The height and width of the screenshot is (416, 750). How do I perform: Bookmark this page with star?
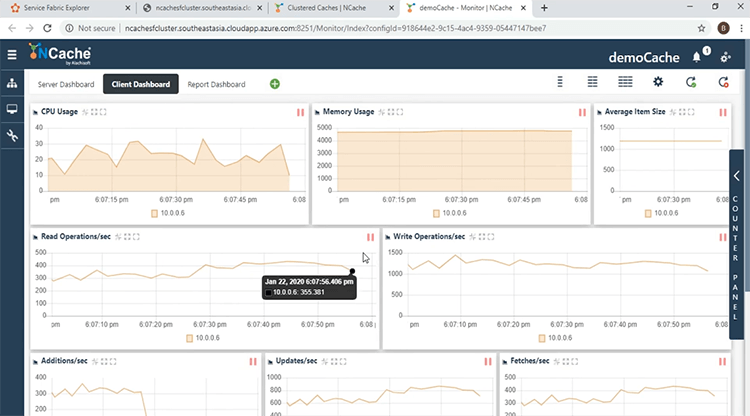coord(701,28)
